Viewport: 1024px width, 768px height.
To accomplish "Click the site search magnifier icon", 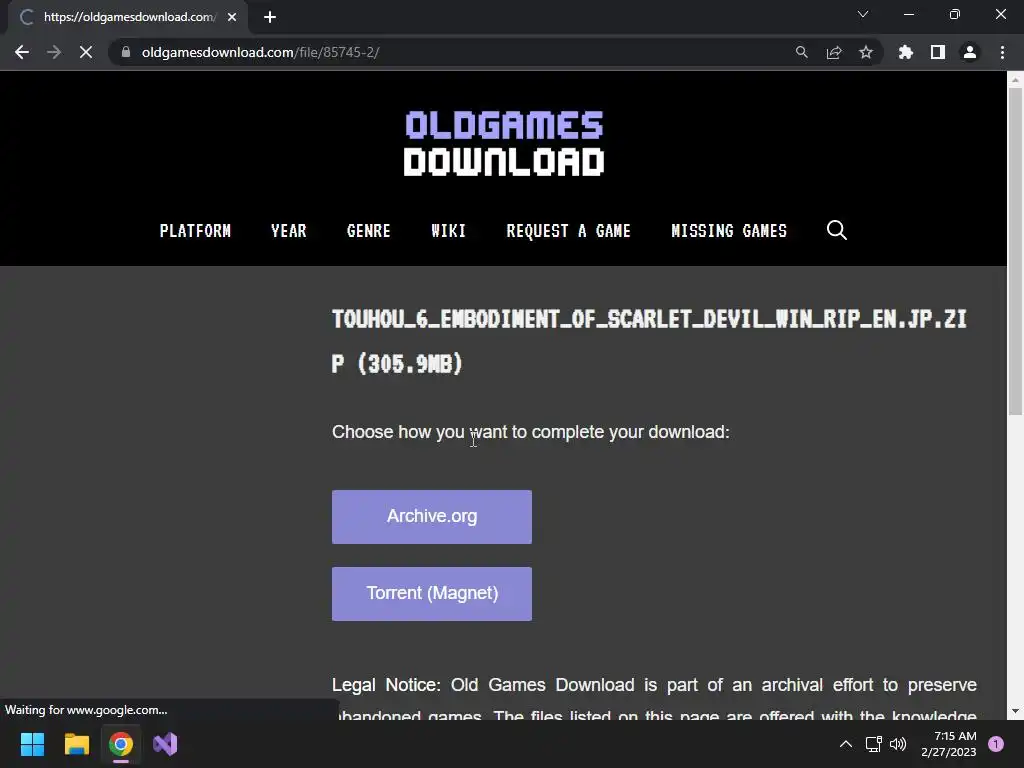I will coord(837,230).
